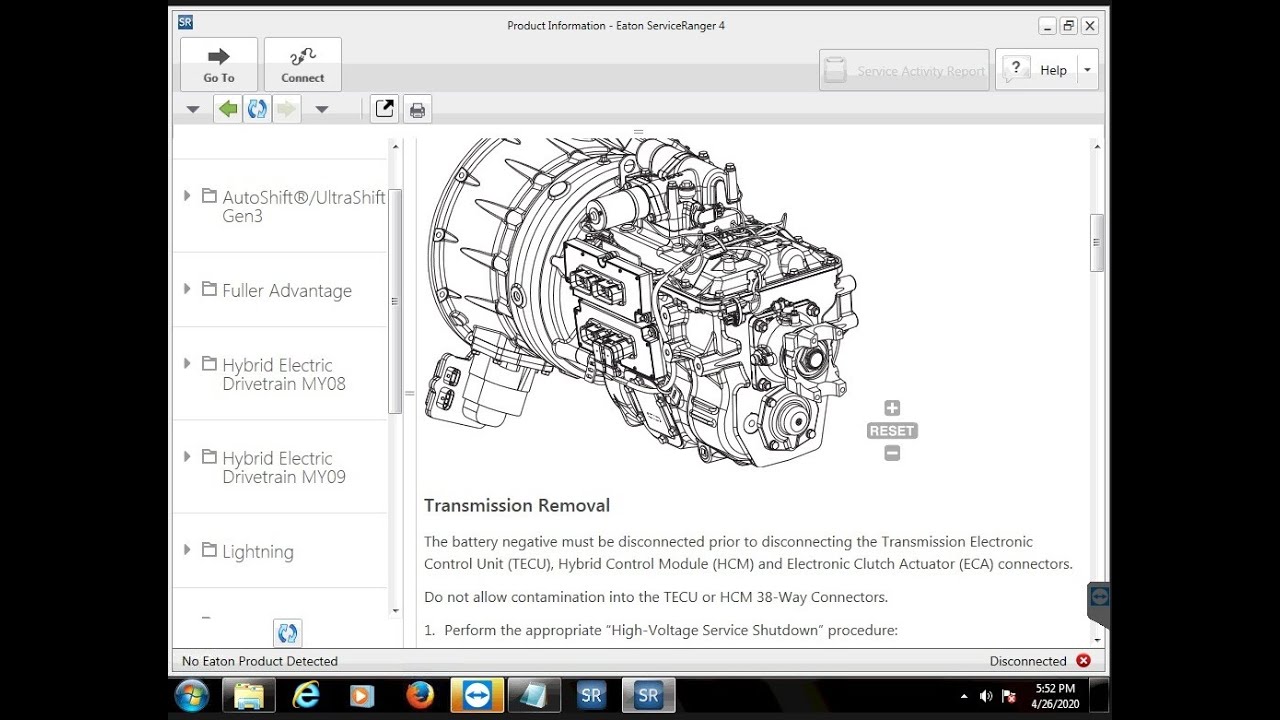
Task: Expand Hybrid Electric Drivetrain MY08 node
Action: [x=187, y=364]
